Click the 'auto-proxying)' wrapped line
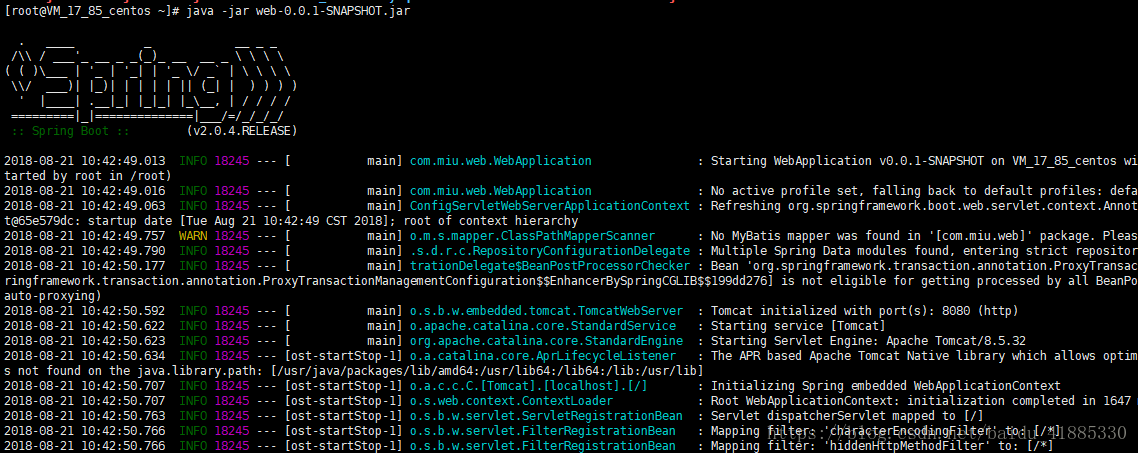Image resolution: width=1138 pixels, height=453 pixels. (x=53, y=296)
